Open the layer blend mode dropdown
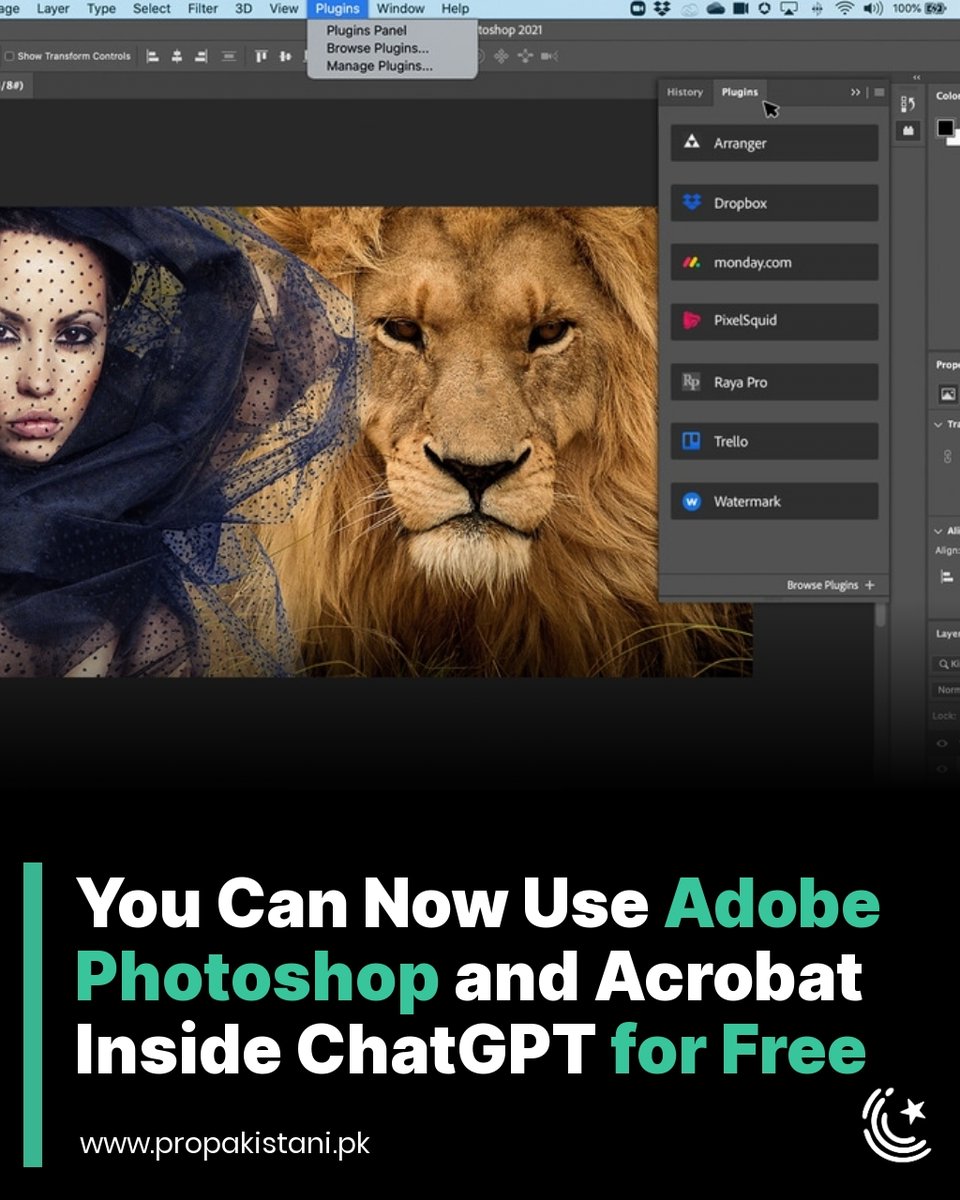This screenshot has height=1200, width=960. pos(948,690)
